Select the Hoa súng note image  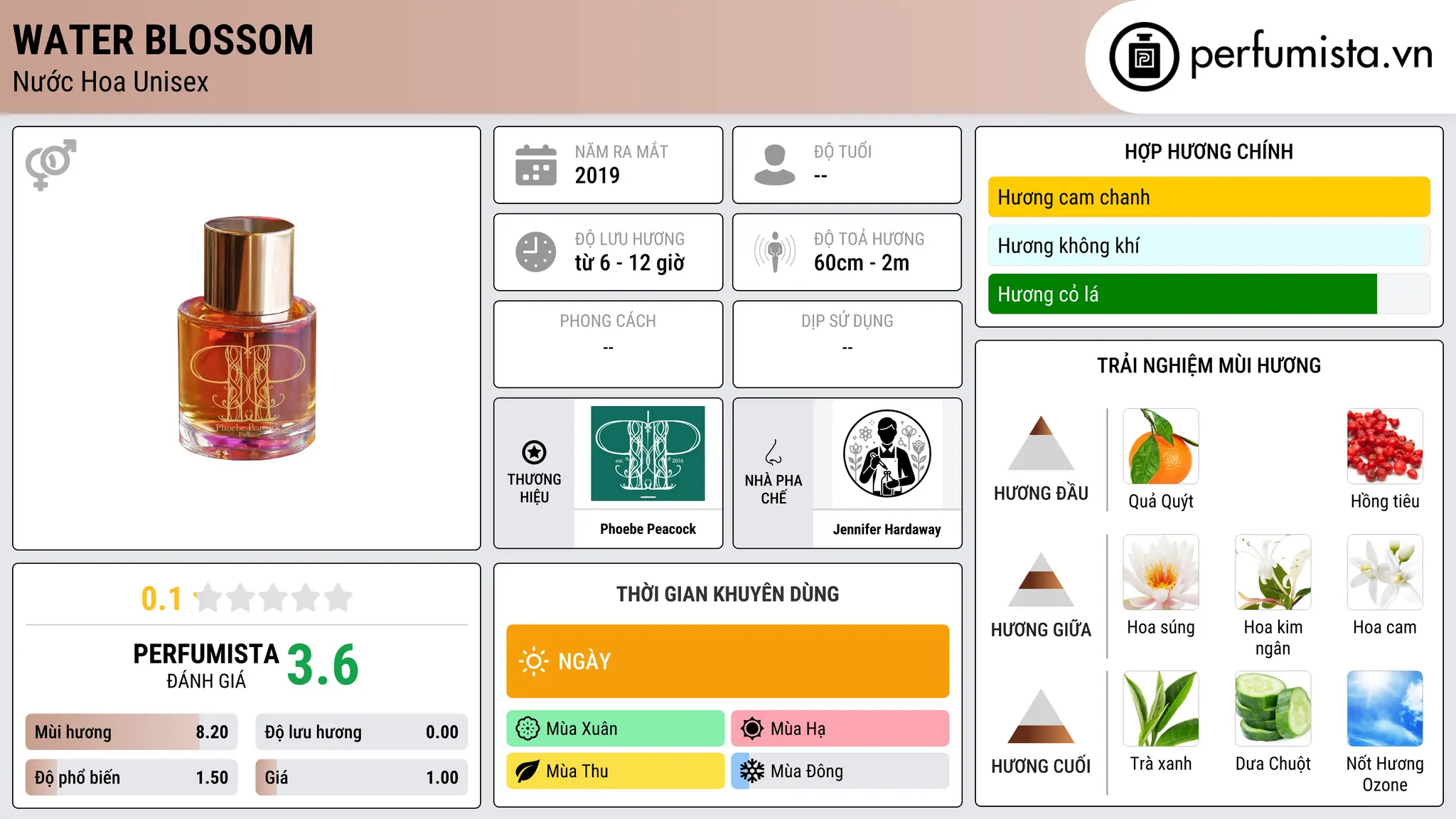1161,572
